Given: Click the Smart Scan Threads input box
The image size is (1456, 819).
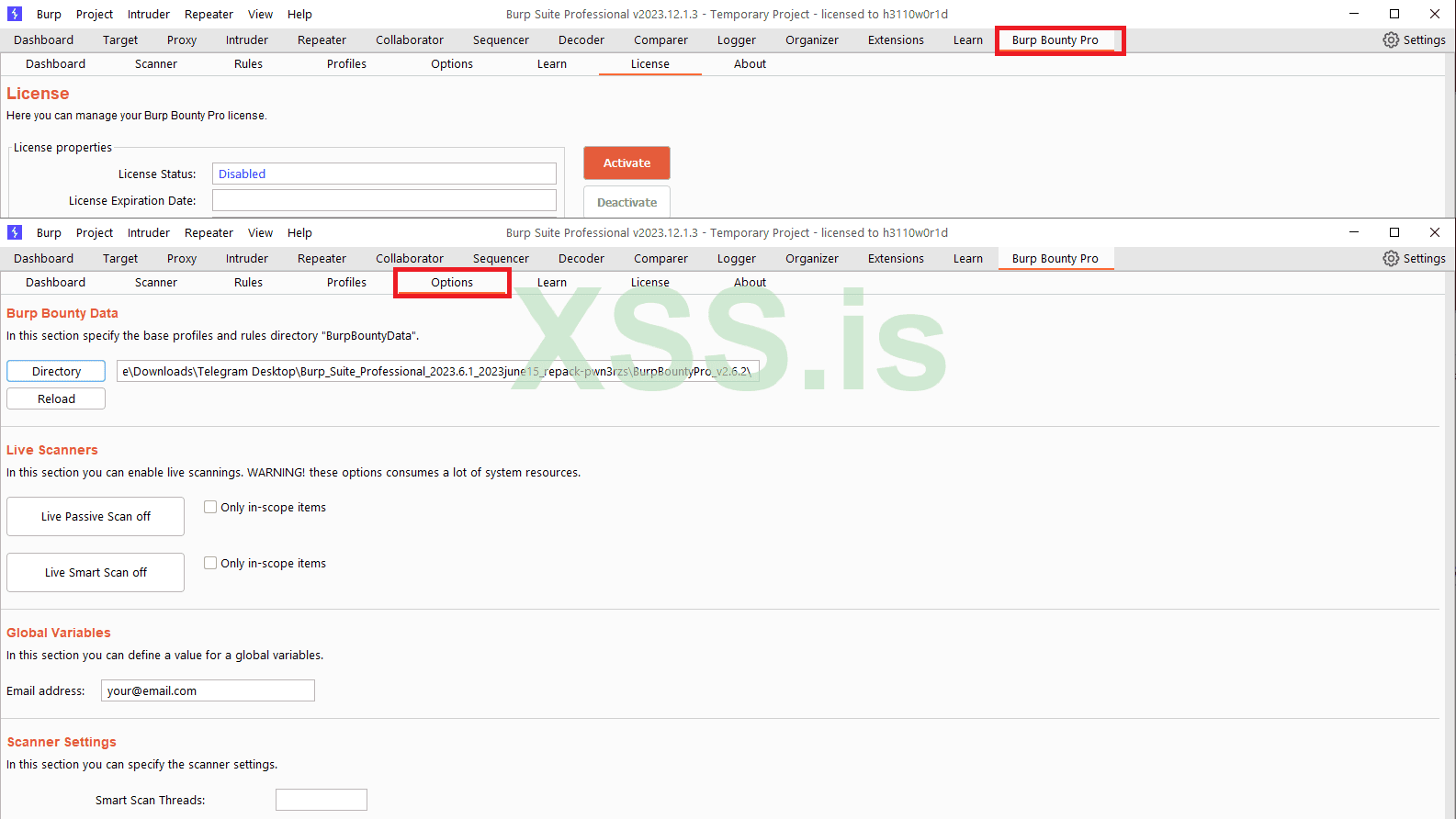Looking at the screenshot, I should 322,800.
